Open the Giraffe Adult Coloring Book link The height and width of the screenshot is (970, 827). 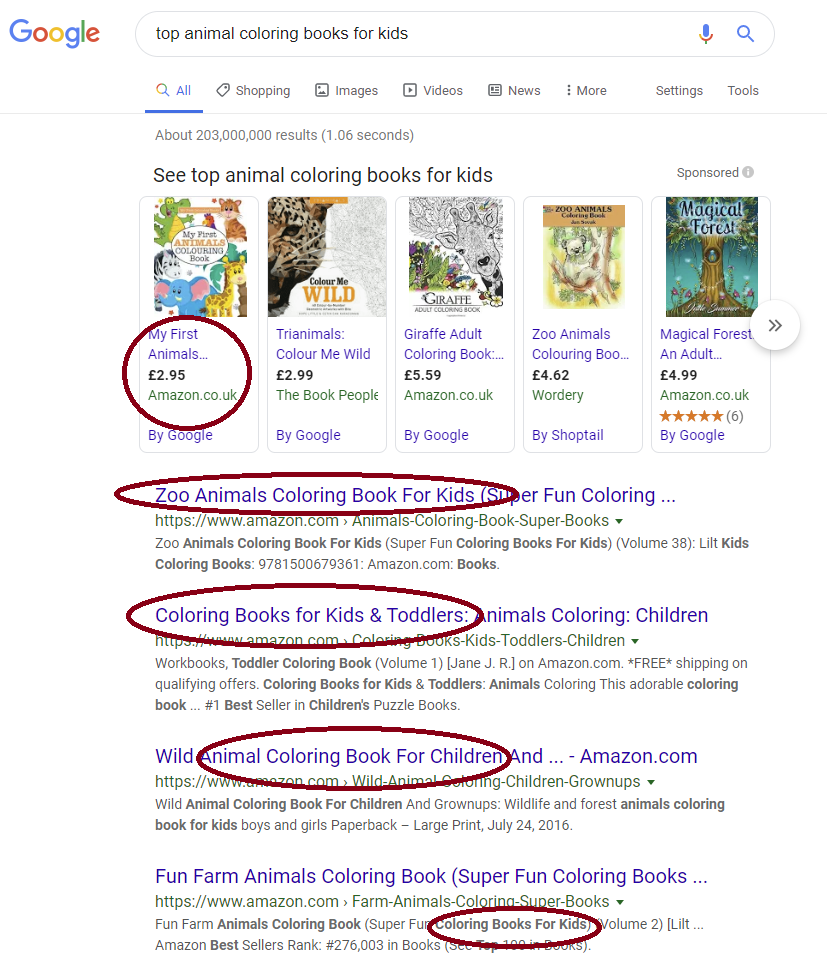(x=454, y=344)
